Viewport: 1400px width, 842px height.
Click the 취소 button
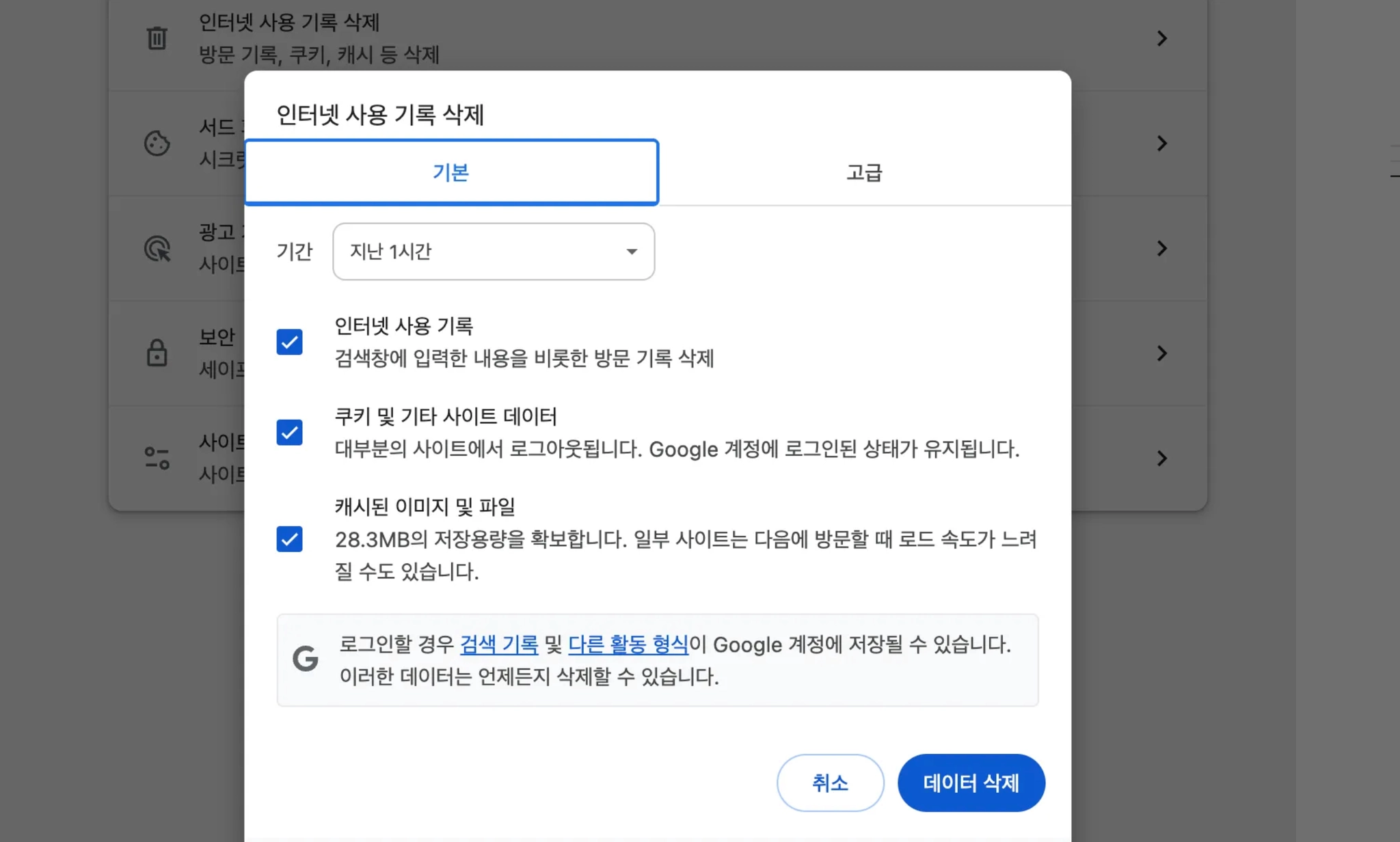pos(830,783)
